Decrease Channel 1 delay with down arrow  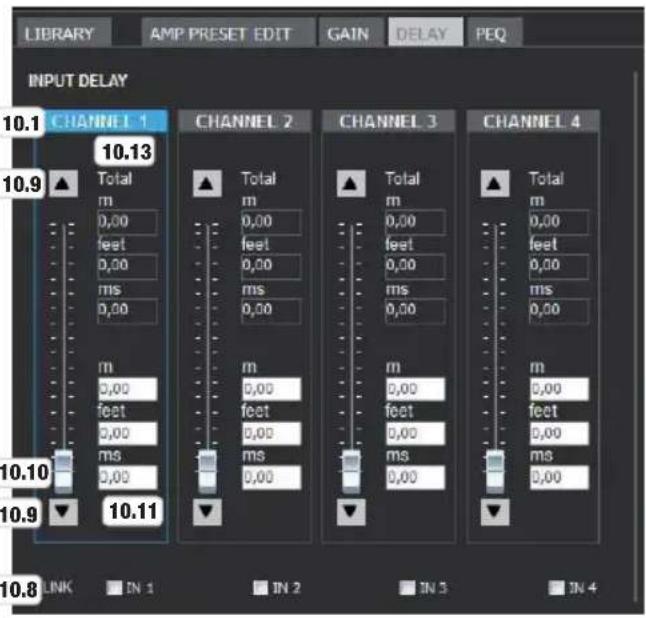63,512
